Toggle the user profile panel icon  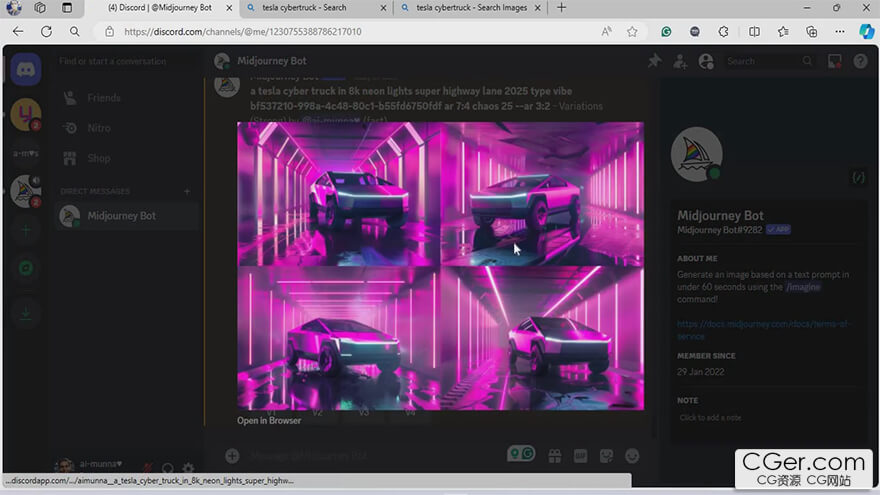pyautogui.click(x=706, y=61)
